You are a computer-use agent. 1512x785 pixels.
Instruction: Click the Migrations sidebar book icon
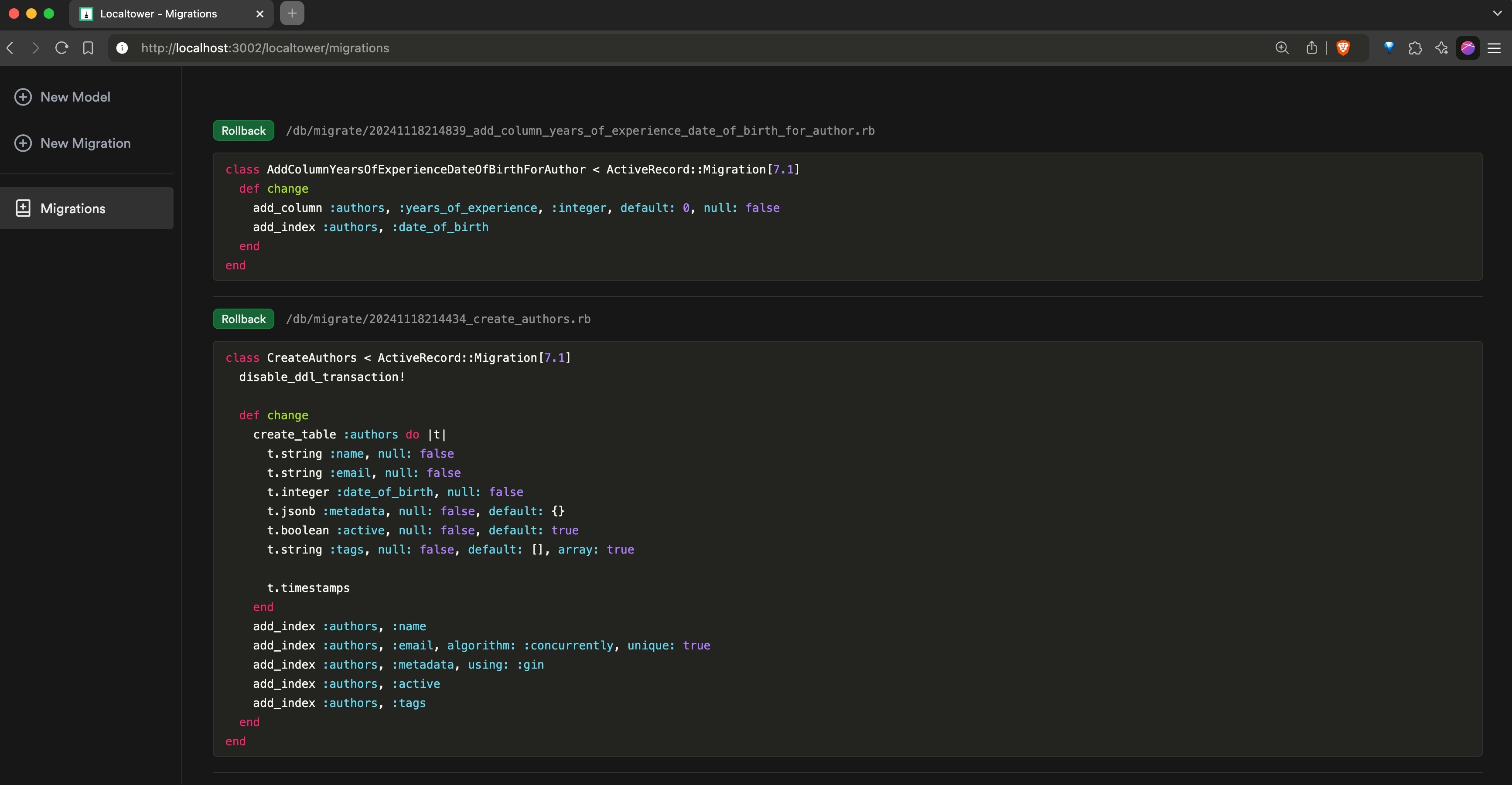click(23, 208)
